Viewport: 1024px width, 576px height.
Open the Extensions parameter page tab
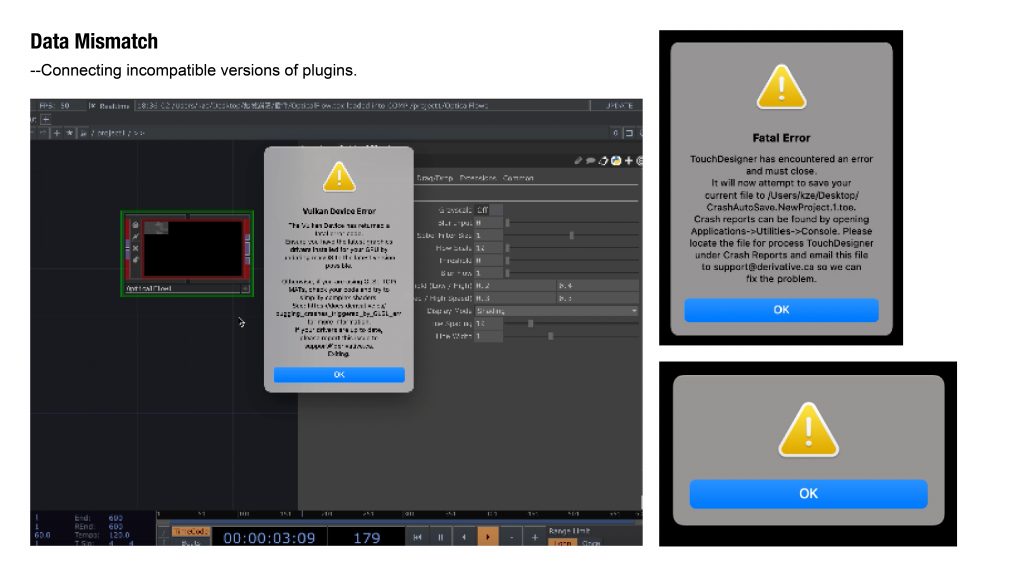point(477,178)
